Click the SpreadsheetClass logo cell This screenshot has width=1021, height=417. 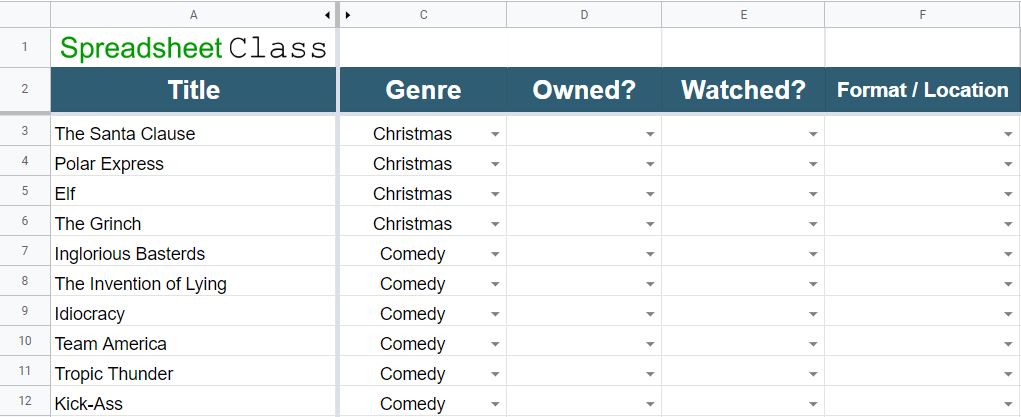click(193, 48)
